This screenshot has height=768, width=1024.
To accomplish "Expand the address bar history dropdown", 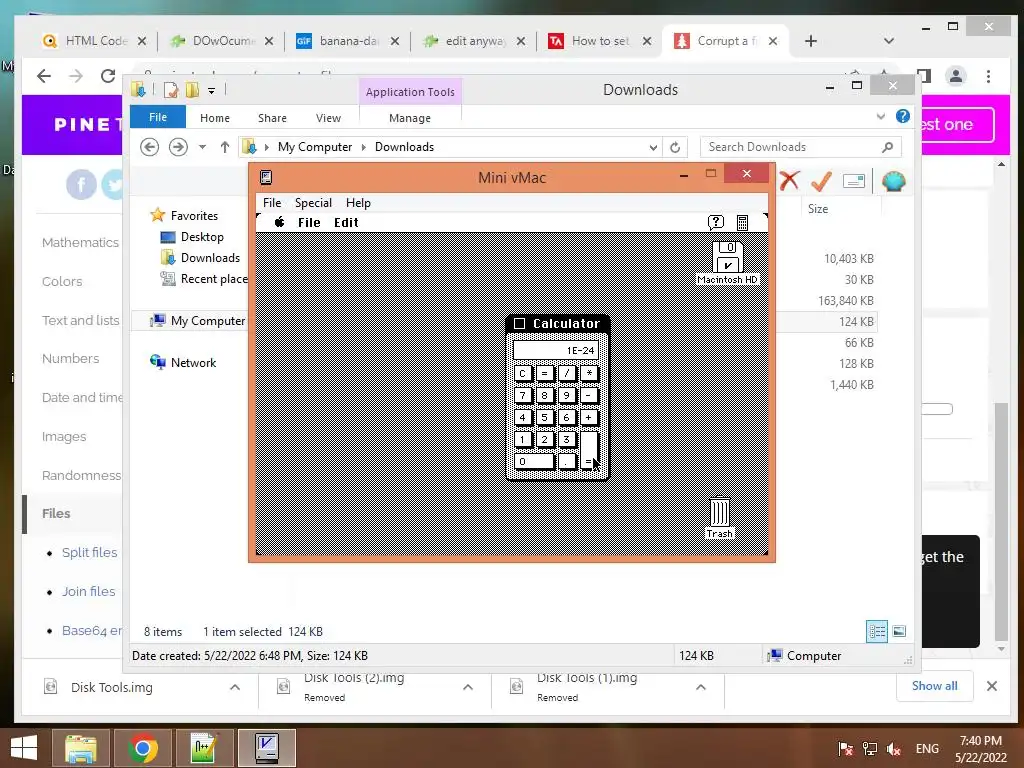I will point(653,148).
